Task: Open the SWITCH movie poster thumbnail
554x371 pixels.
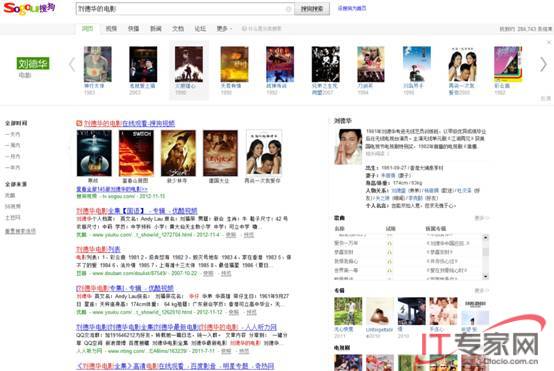Action: [x=136, y=153]
